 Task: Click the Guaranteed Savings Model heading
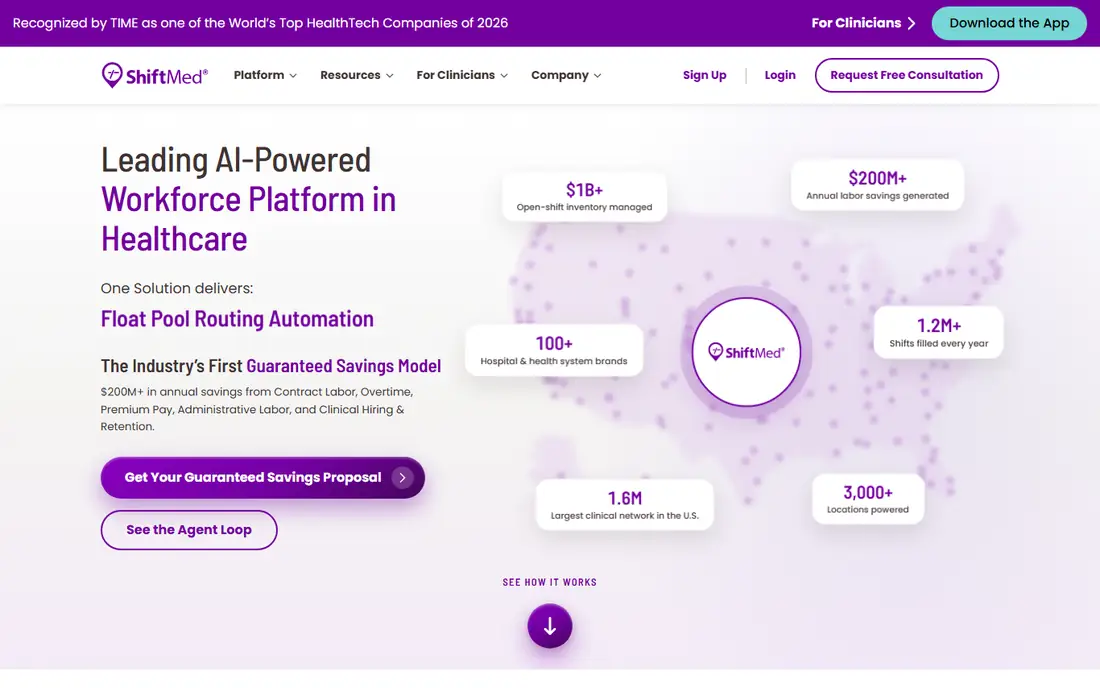(x=271, y=366)
